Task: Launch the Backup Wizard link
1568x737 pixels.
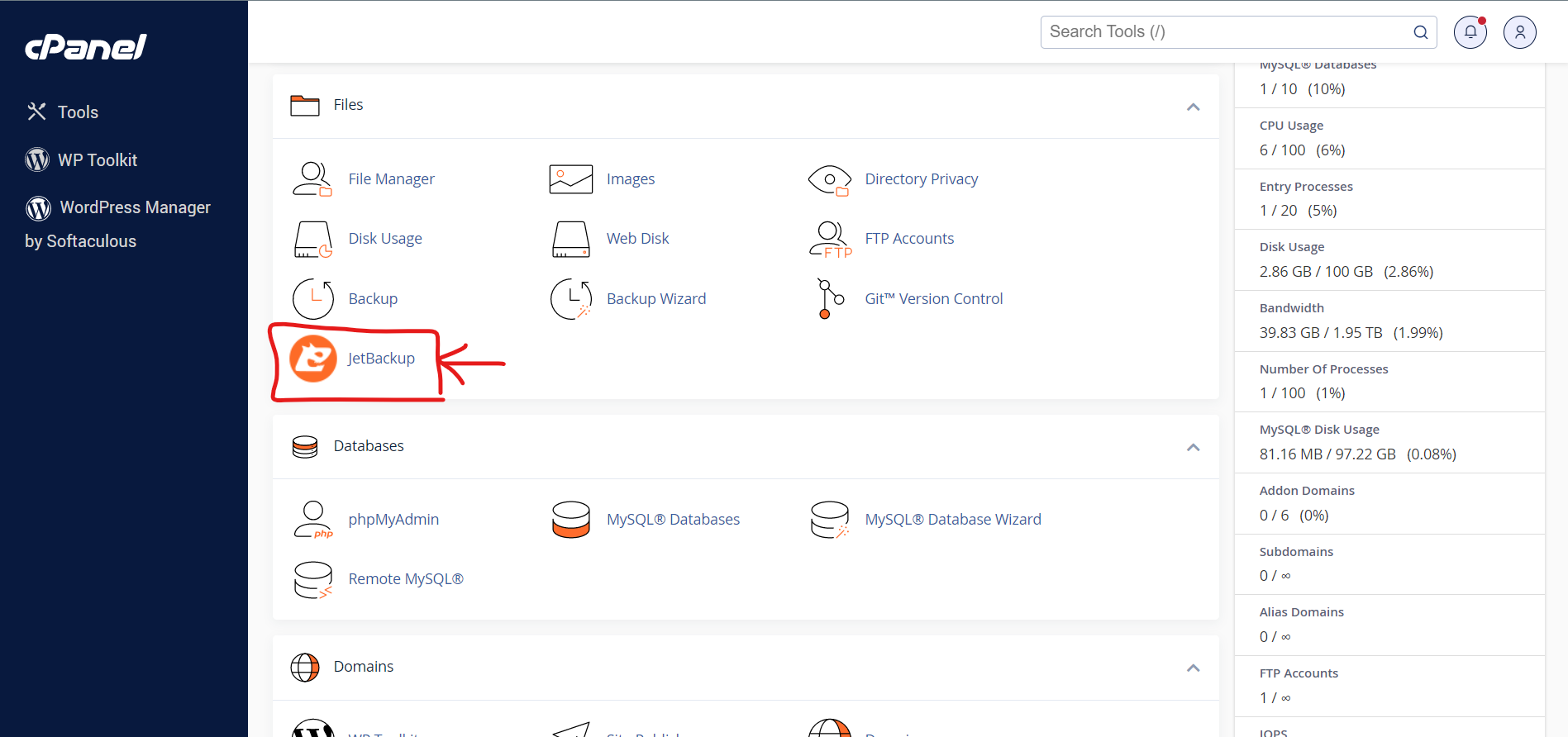Action: coord(656,299)
